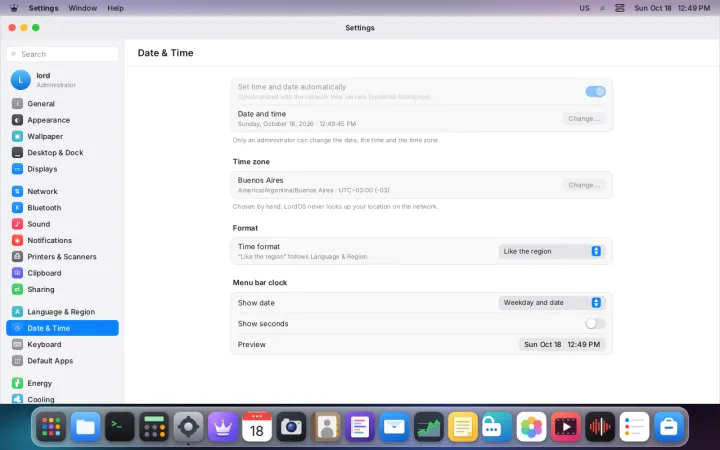The image size is (720, 450).
Task: Open the Time format dropdown
Action: [551, 251]
